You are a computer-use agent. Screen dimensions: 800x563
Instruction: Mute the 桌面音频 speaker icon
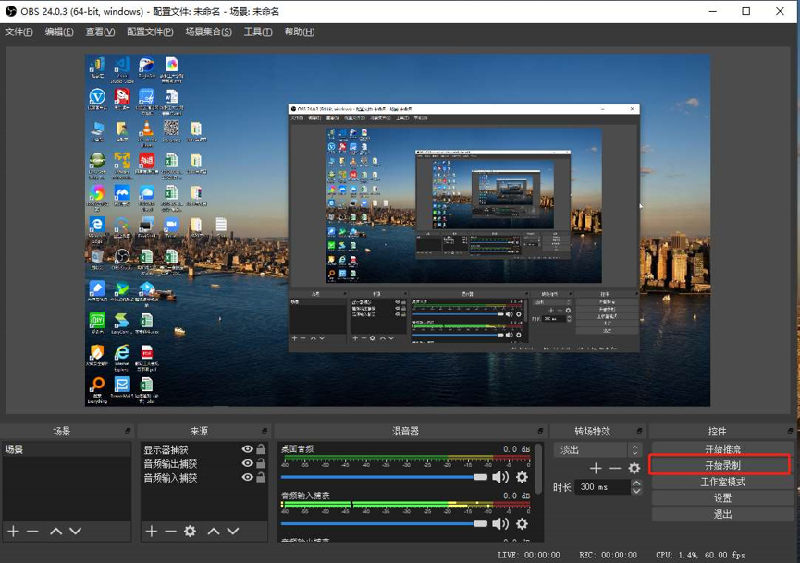(500, 478)
